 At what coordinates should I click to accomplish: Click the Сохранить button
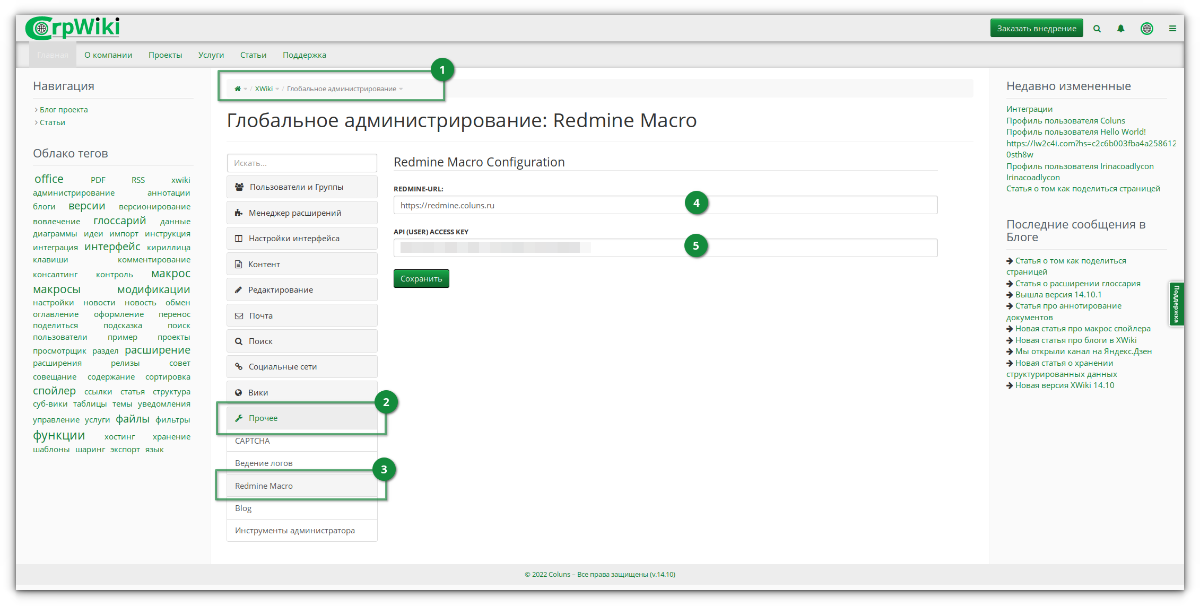(x=421, y=279)
